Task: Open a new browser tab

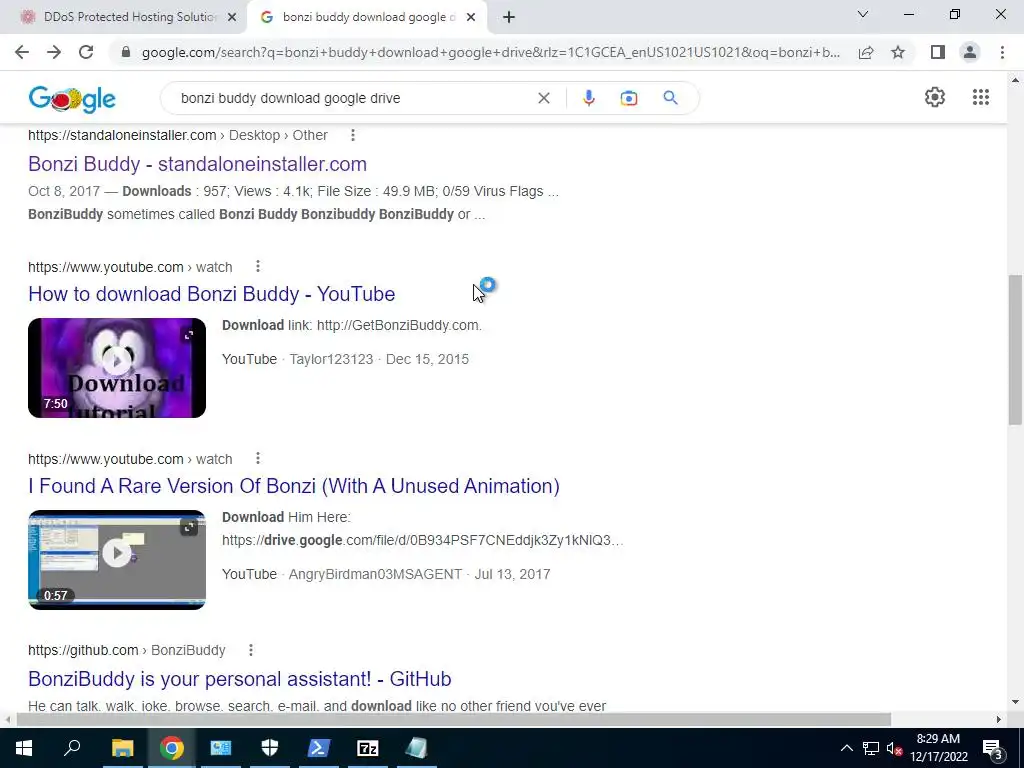Action: [x=509, y=18]
